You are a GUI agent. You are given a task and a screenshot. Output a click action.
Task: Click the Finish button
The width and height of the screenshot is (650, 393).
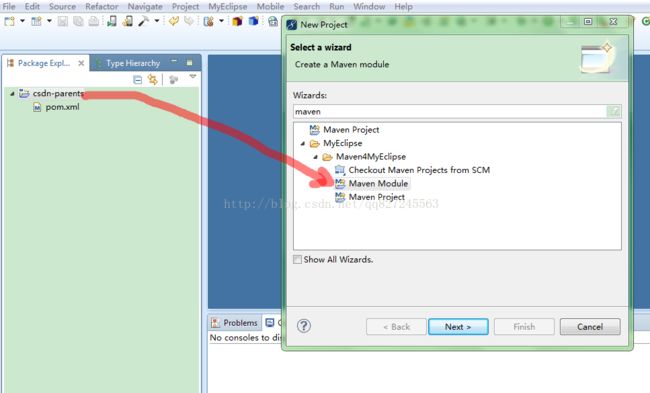coord(524,327)
